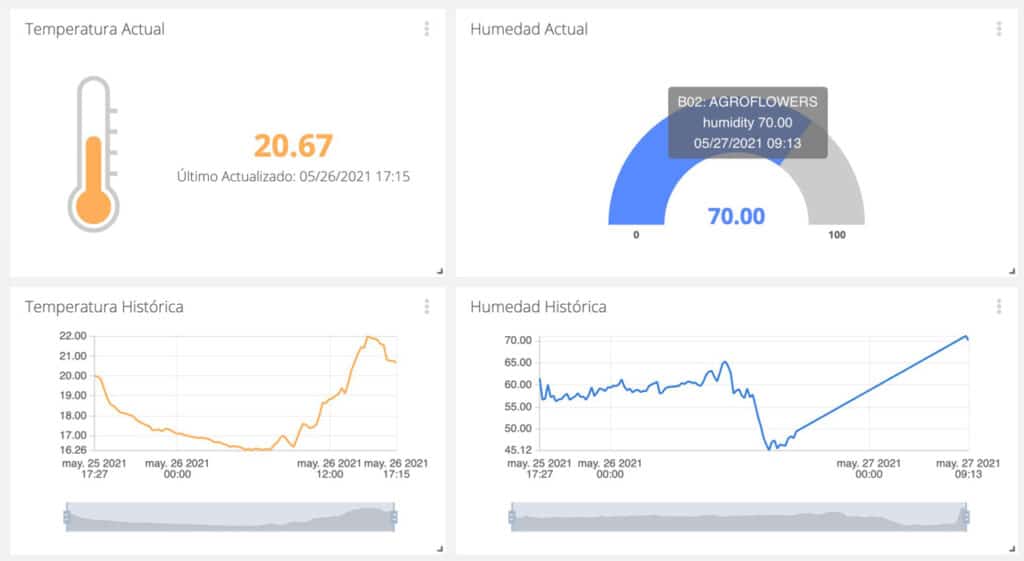Open Humedad Histórica widget options menu
The width and height of the screenshot is (1024, 561).
coord(998,306)
